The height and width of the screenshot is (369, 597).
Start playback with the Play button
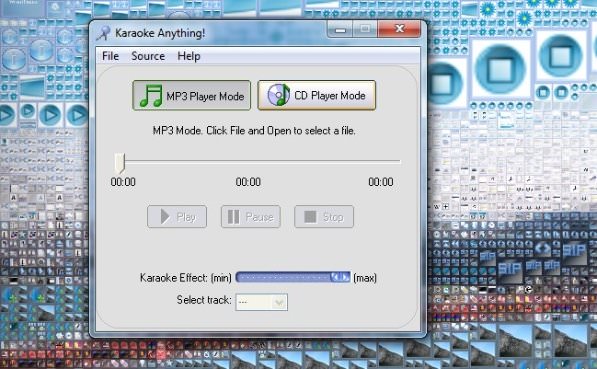click(177, 217)
